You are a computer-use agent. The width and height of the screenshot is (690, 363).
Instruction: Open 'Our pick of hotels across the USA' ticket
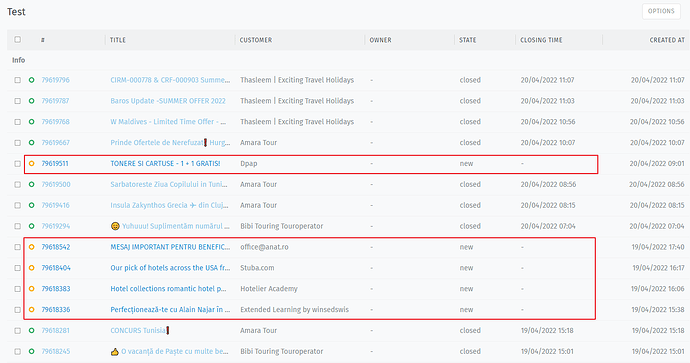click(x=170, y=268)
